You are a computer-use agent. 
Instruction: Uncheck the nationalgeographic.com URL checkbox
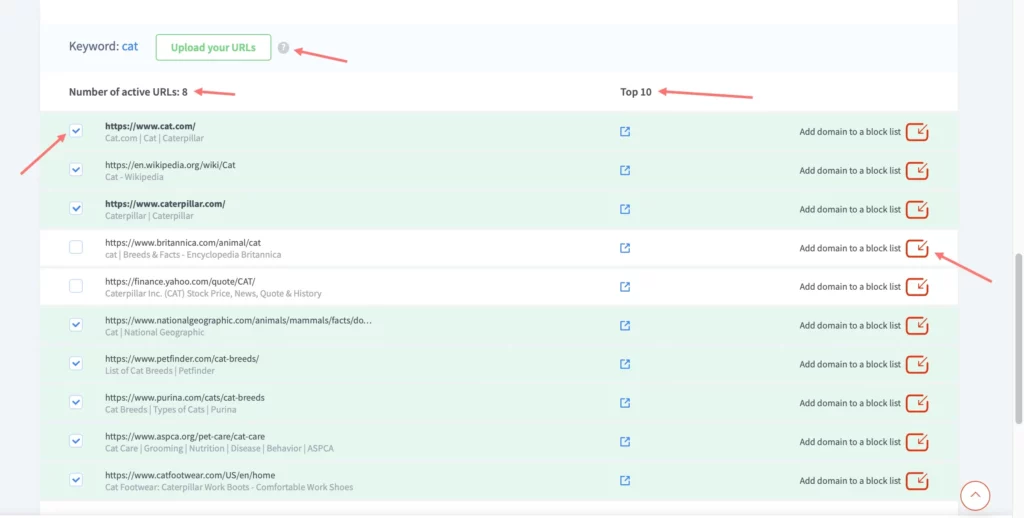(76, 325)
